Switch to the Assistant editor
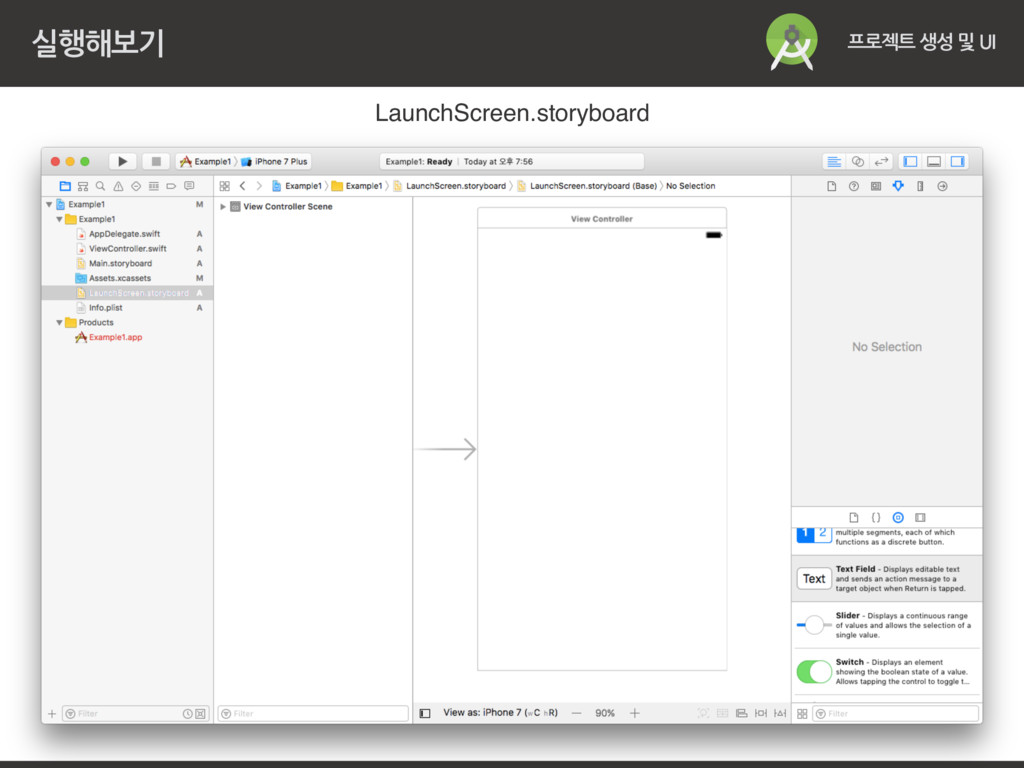 coord(857,161)
